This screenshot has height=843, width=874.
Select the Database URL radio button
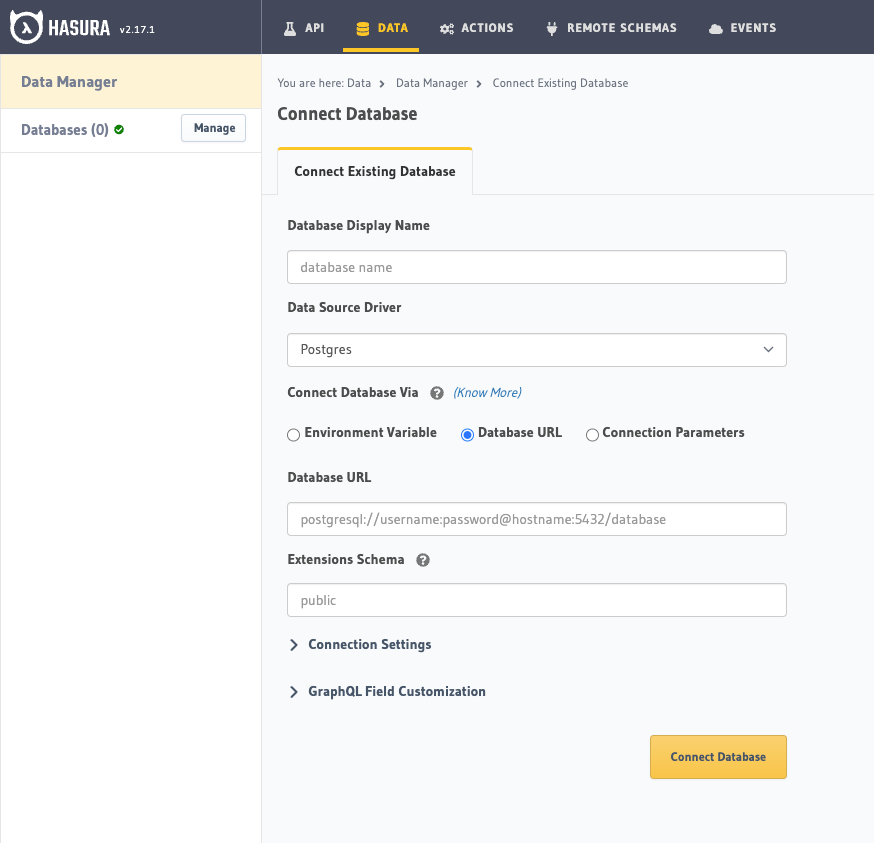pos(467,434)
